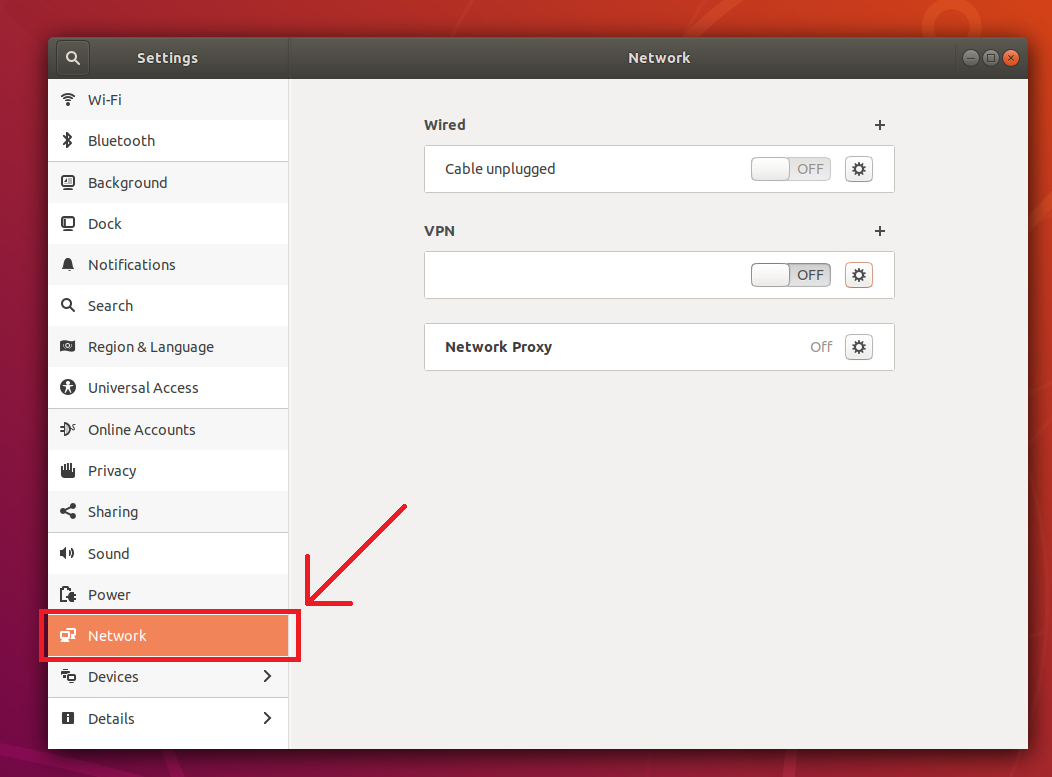Add a VPN connection with plus icon
Image resolution: width=1052 pixels, height=777 pixels.
(880, 231)
